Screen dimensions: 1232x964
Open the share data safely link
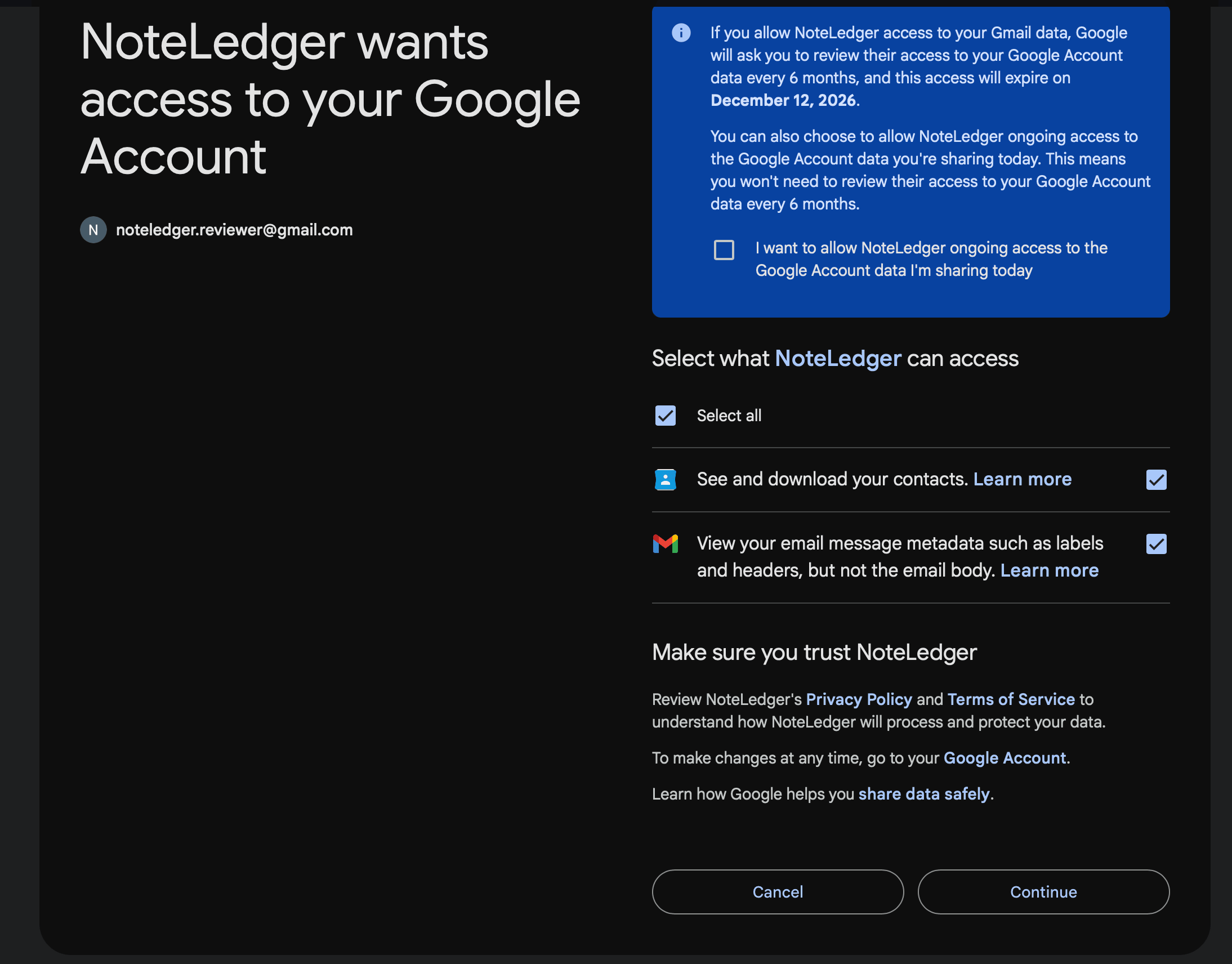pyautogui.click(x=924, y=794)
